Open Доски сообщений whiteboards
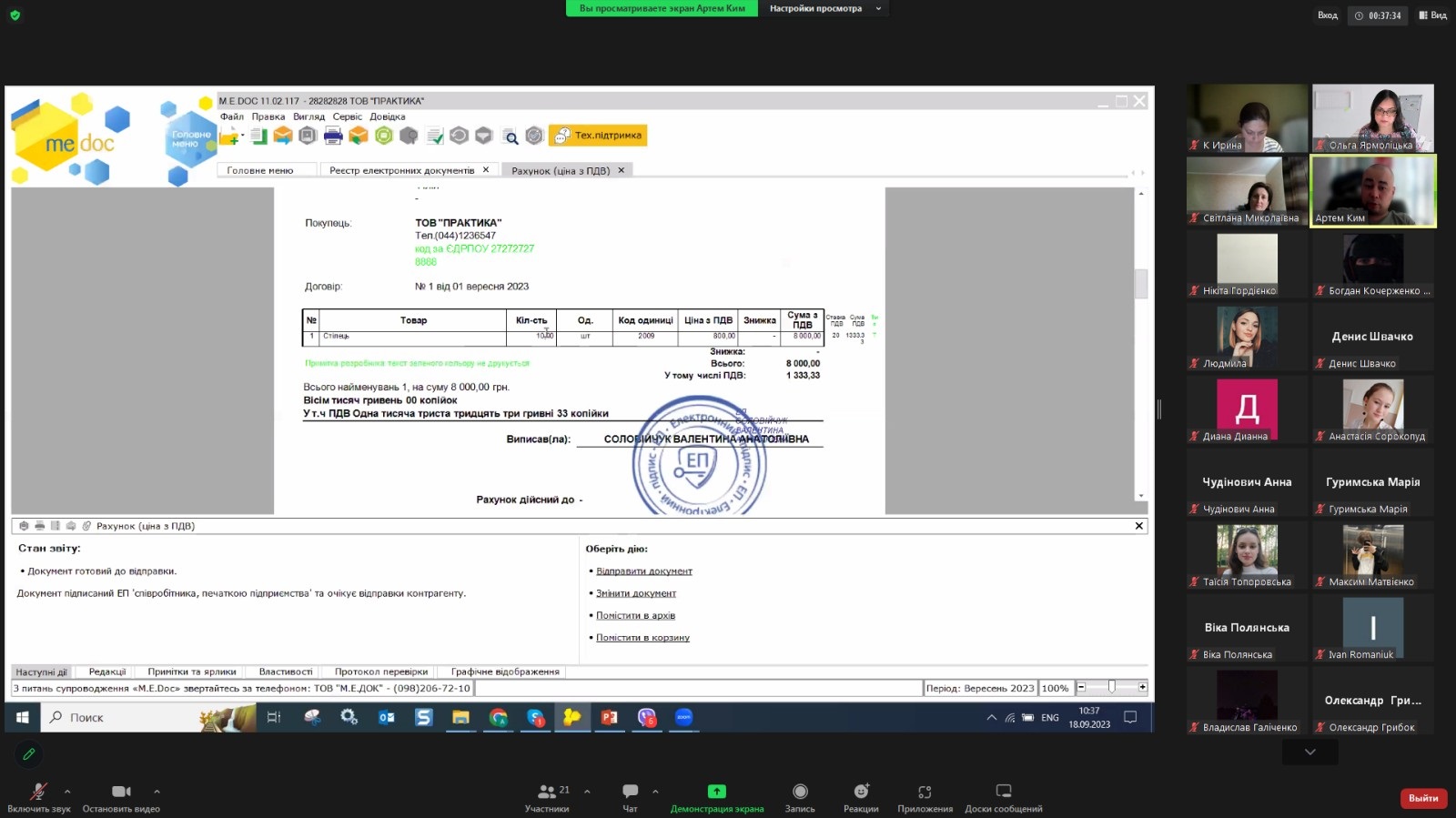 1004,798
